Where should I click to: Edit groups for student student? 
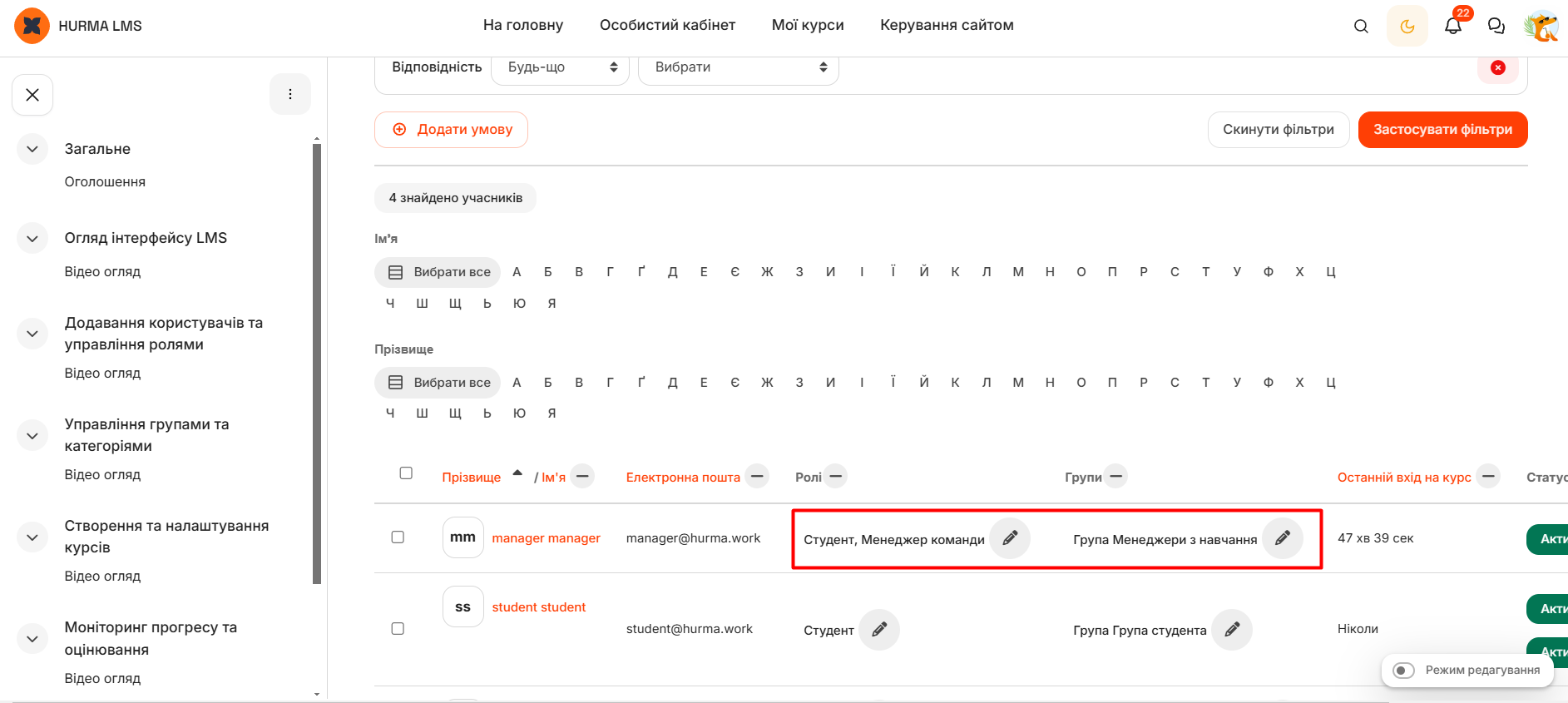click(x=1232, y=630)
